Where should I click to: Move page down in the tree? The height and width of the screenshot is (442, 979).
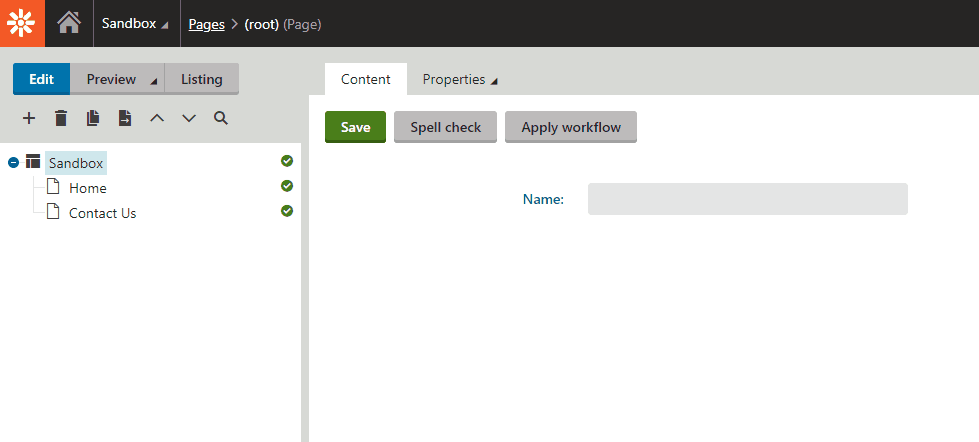[x=189, y=118]
